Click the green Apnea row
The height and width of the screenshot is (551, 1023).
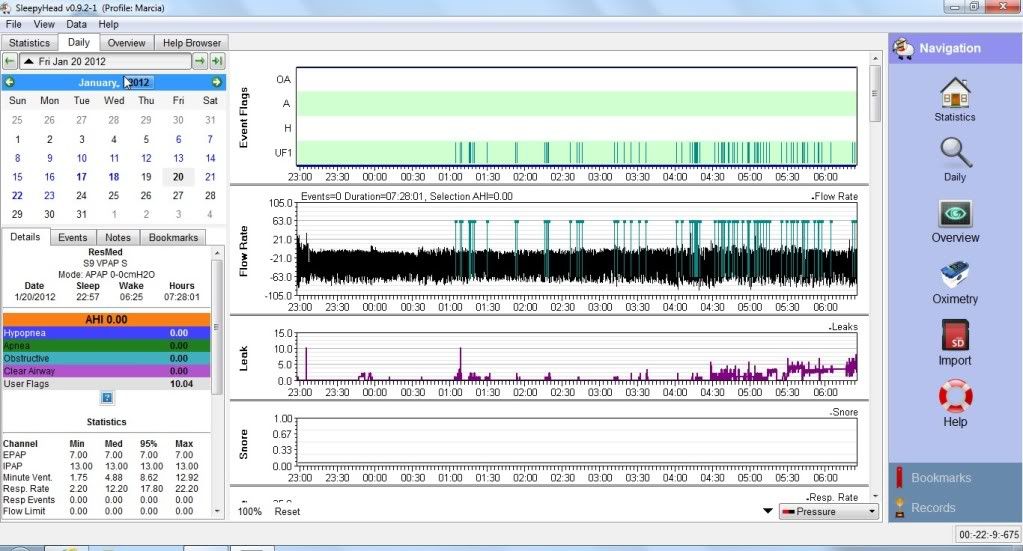point(106,346)
